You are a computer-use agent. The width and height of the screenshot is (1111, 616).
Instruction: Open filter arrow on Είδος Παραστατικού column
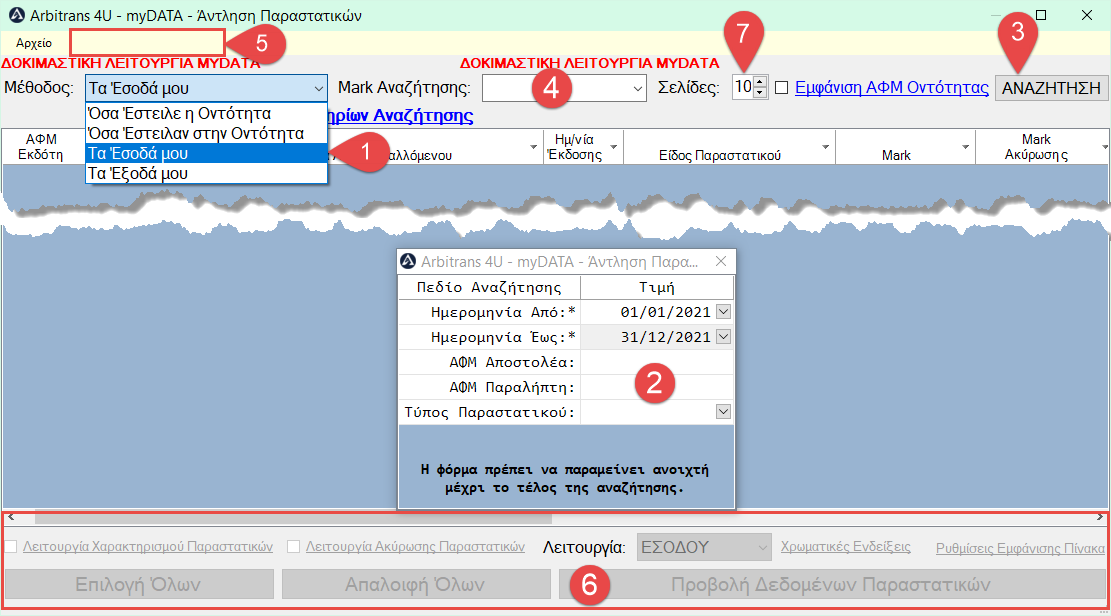pyautogui.click(x=825, y=147)
